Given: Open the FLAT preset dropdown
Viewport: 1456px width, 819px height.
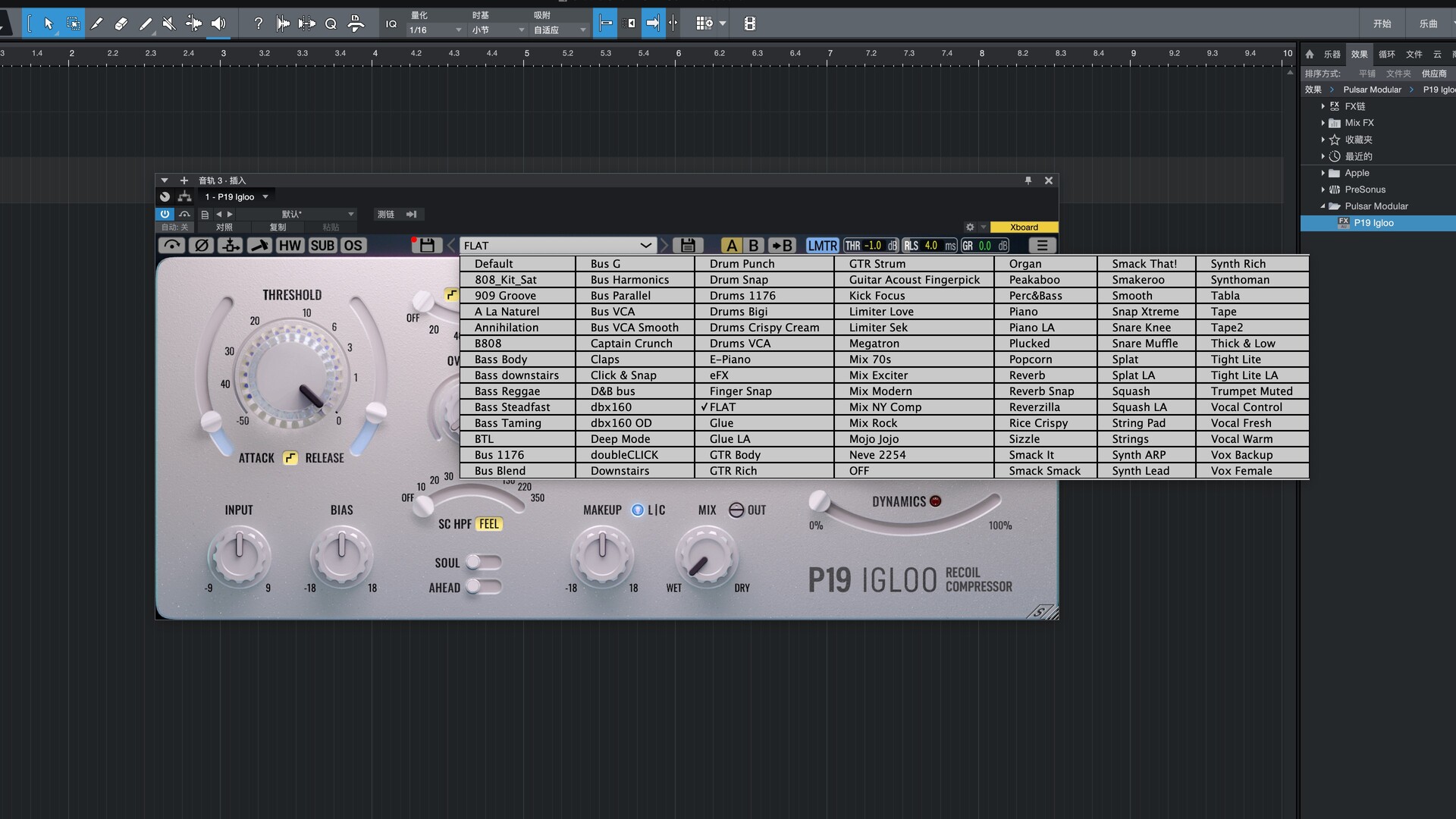Looking at the screenshot, I should pyautogui.click(x=558, y=245).
